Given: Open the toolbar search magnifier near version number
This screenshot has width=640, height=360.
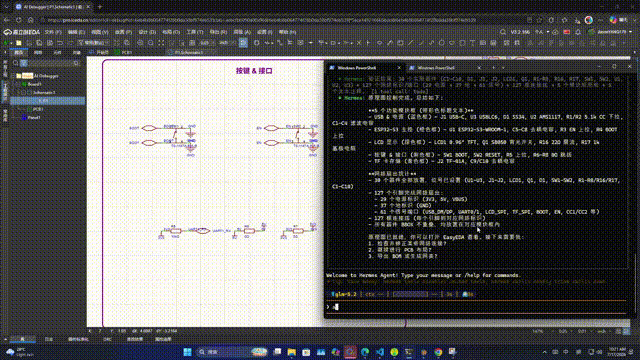Looking at the screenshot, I should (x=503, y=32).
